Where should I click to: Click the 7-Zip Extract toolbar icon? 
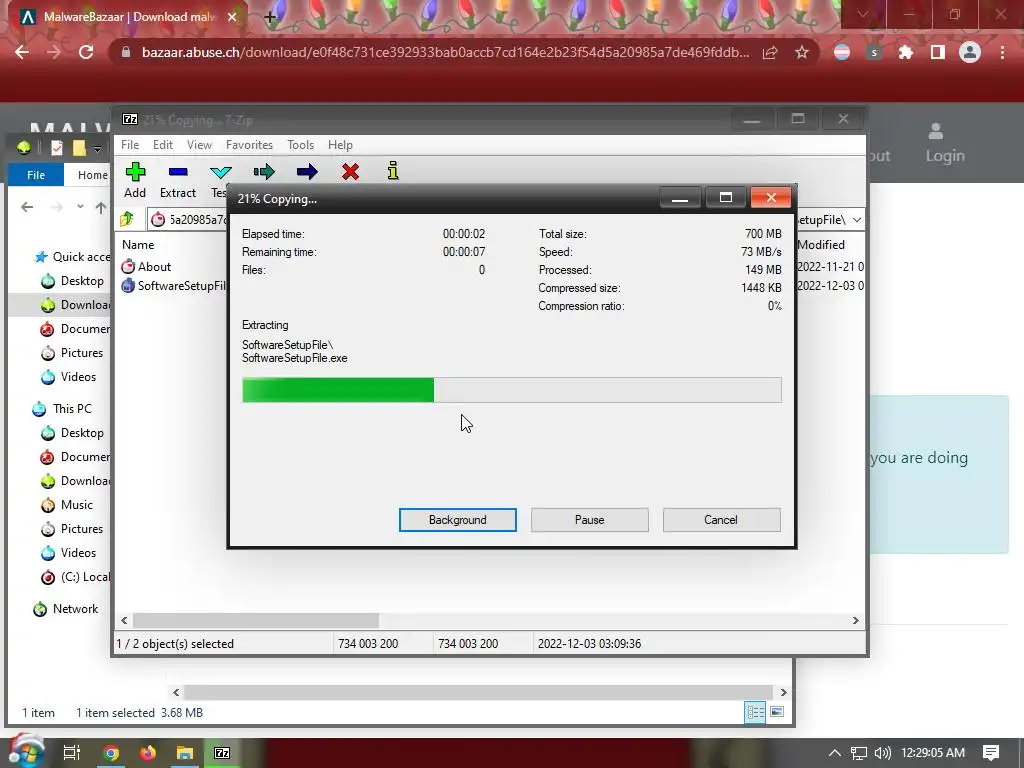click(178, 172)
